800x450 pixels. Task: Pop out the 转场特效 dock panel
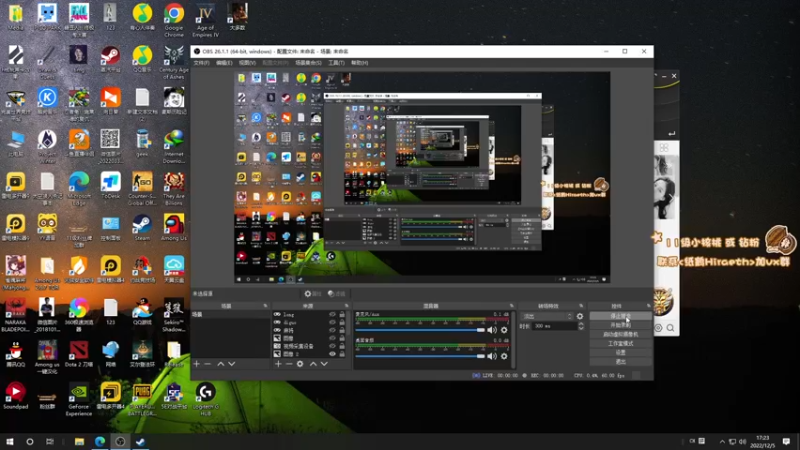coord(581,306)
